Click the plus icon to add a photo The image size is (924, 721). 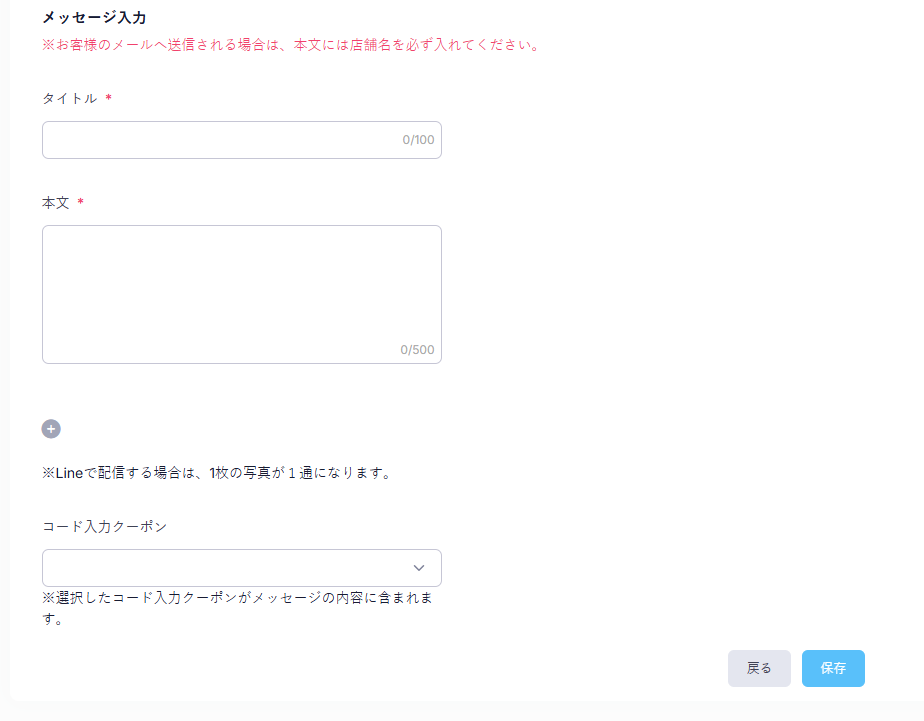(51, 429)
